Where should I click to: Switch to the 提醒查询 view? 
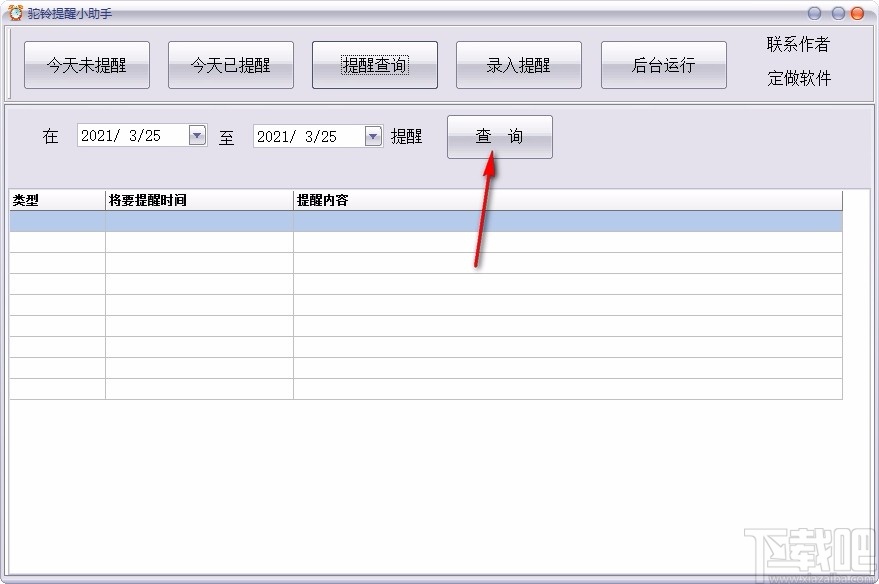click(x=375, y=63)
